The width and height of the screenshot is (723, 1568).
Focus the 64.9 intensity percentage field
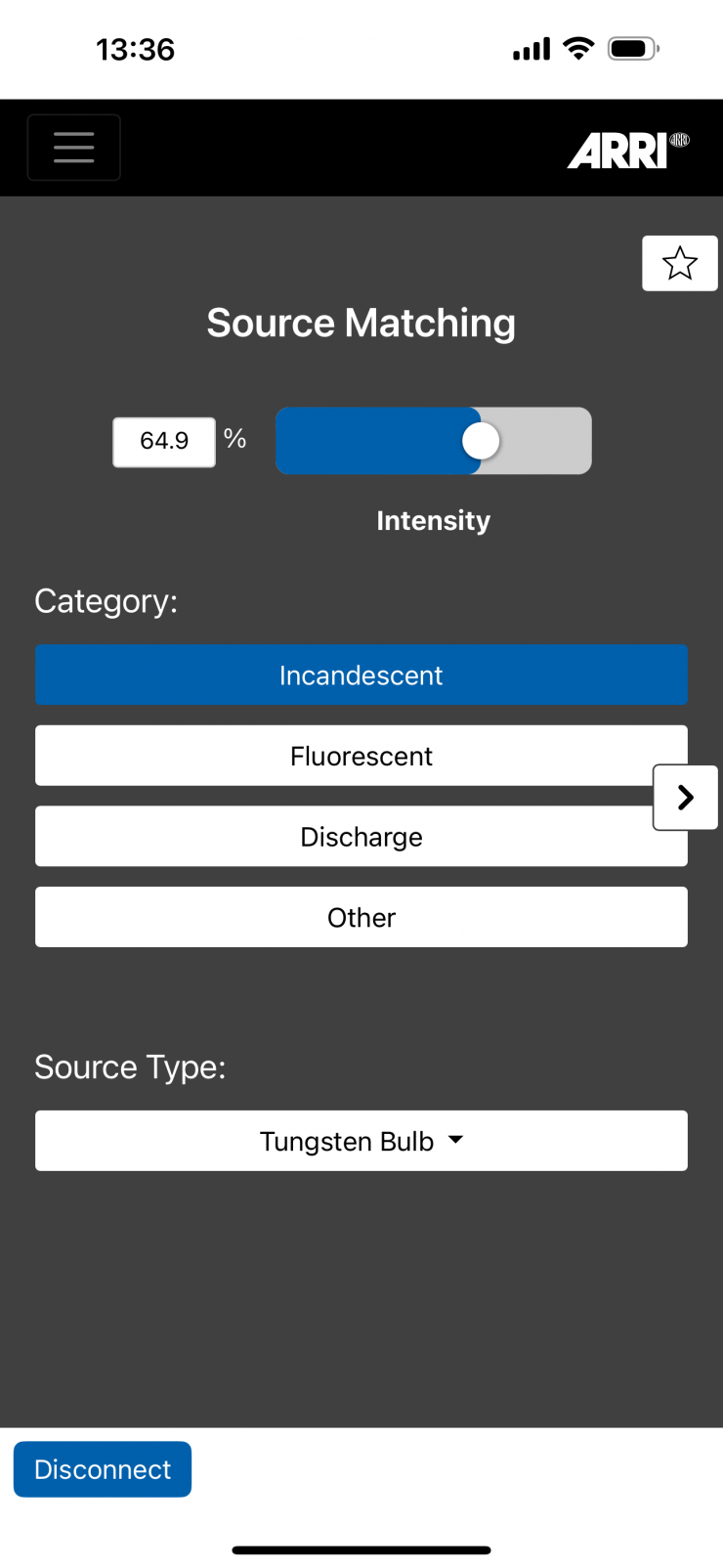pos(164,442)
